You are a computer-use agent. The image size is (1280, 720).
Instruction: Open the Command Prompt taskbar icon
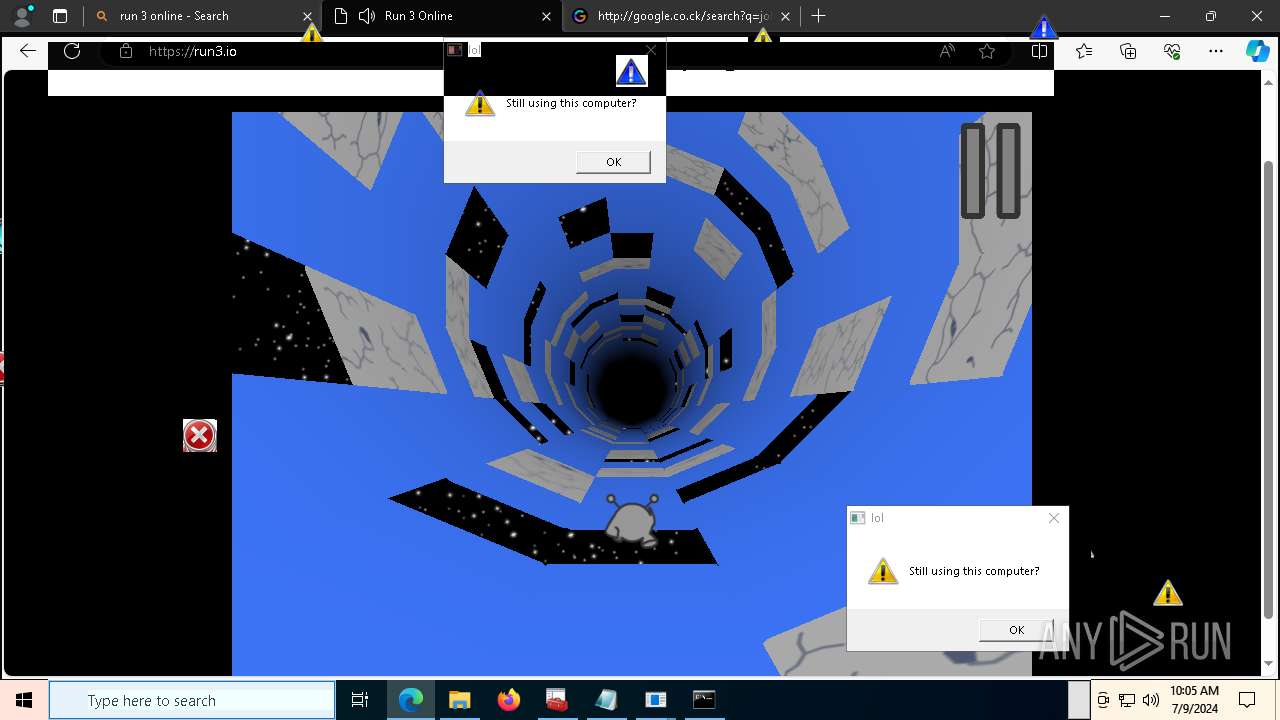click(704, 700)
